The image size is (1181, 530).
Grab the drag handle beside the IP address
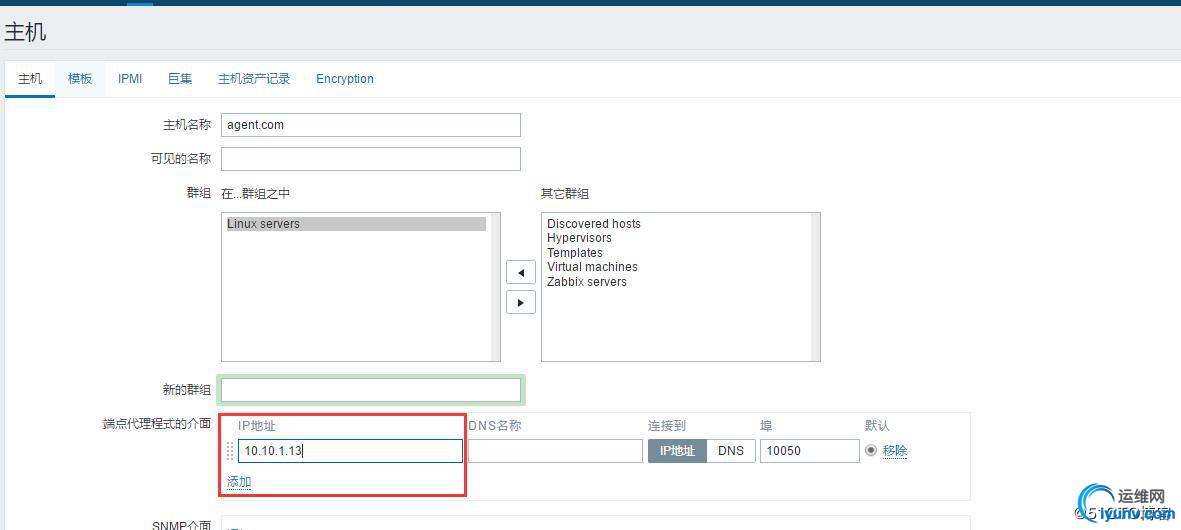coord(230,451)
